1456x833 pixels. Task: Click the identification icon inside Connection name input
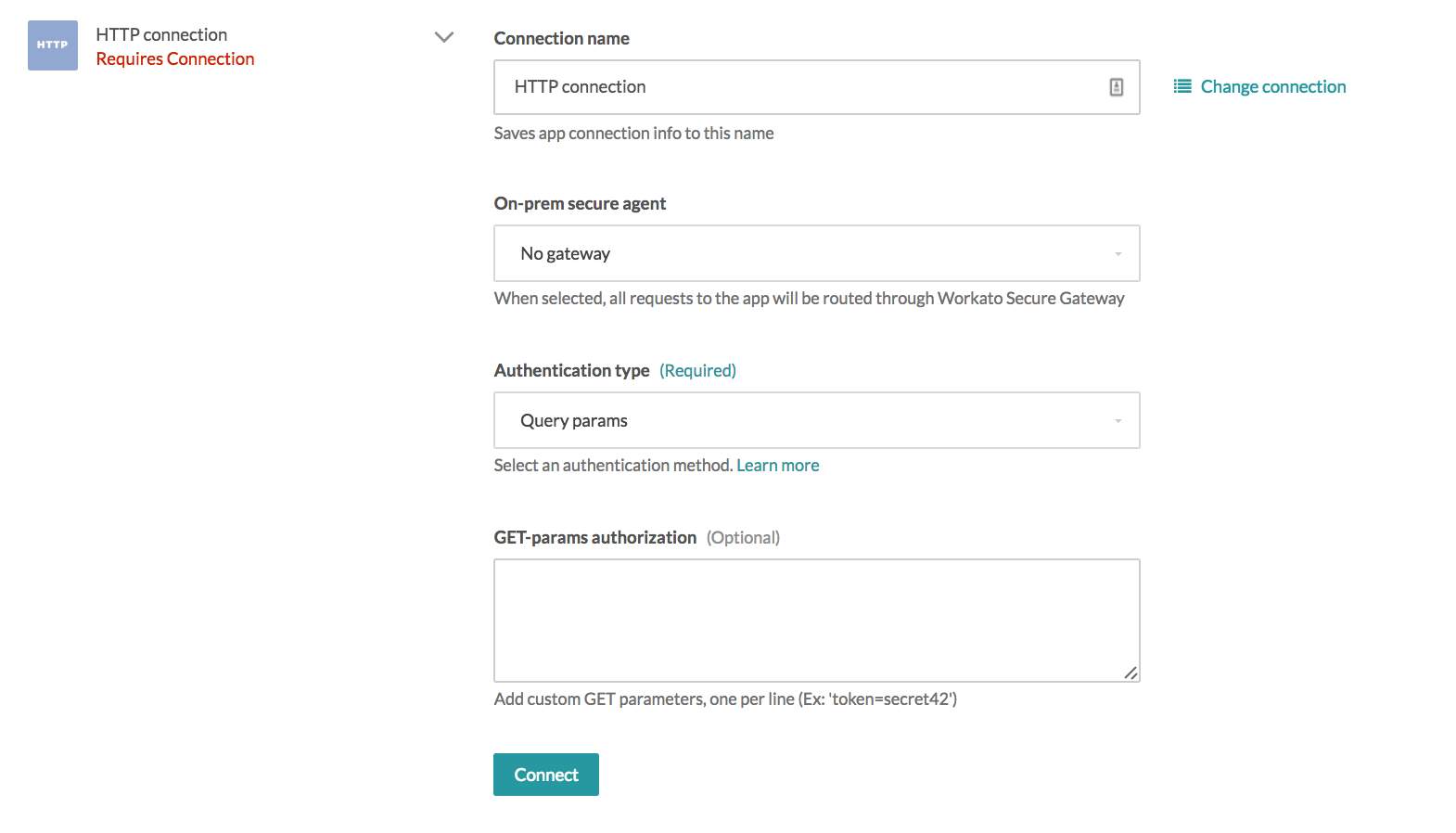coord(1118,86)
